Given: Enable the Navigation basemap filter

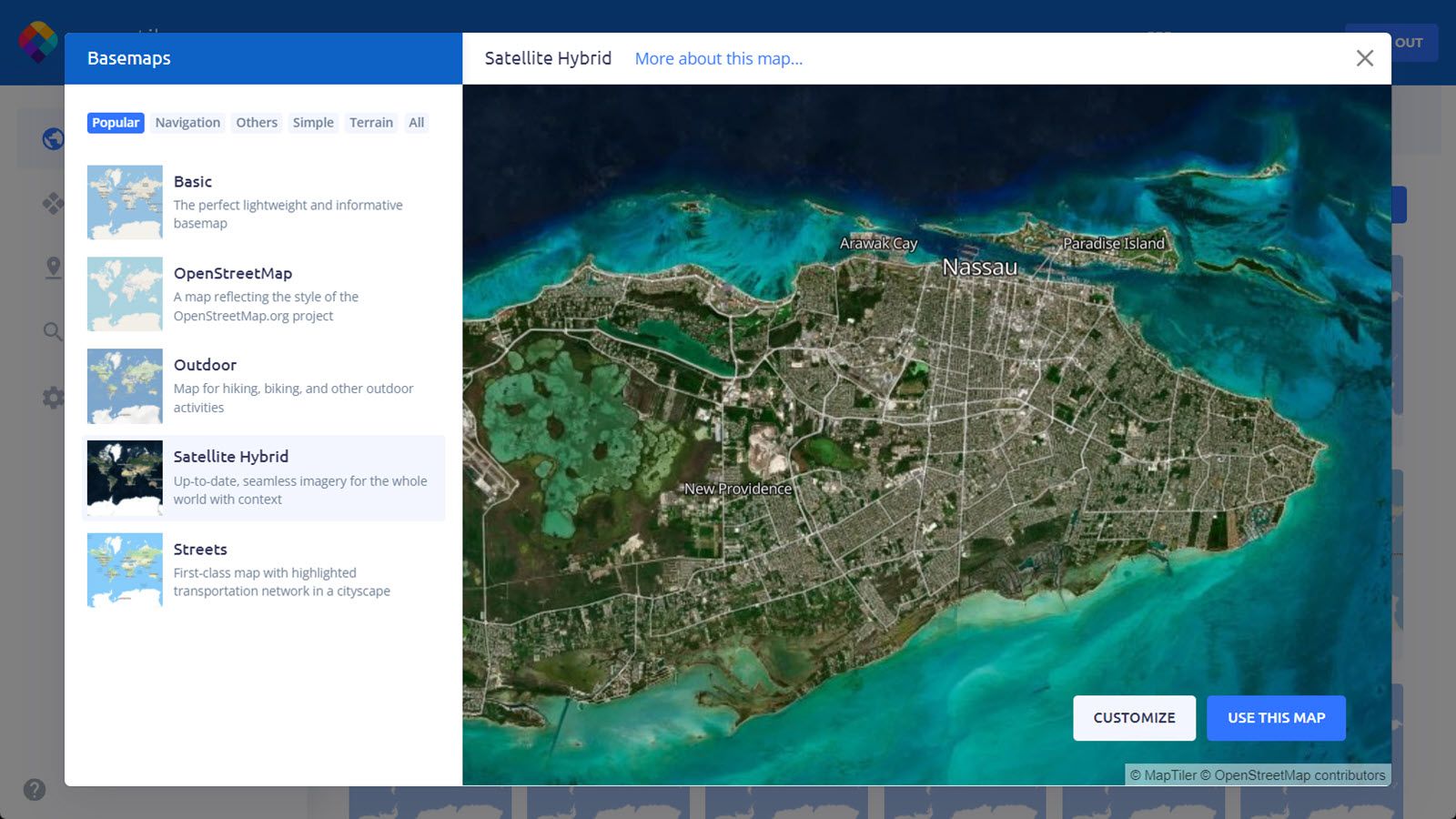Looking at the screenshot, I should pos(187,122).
